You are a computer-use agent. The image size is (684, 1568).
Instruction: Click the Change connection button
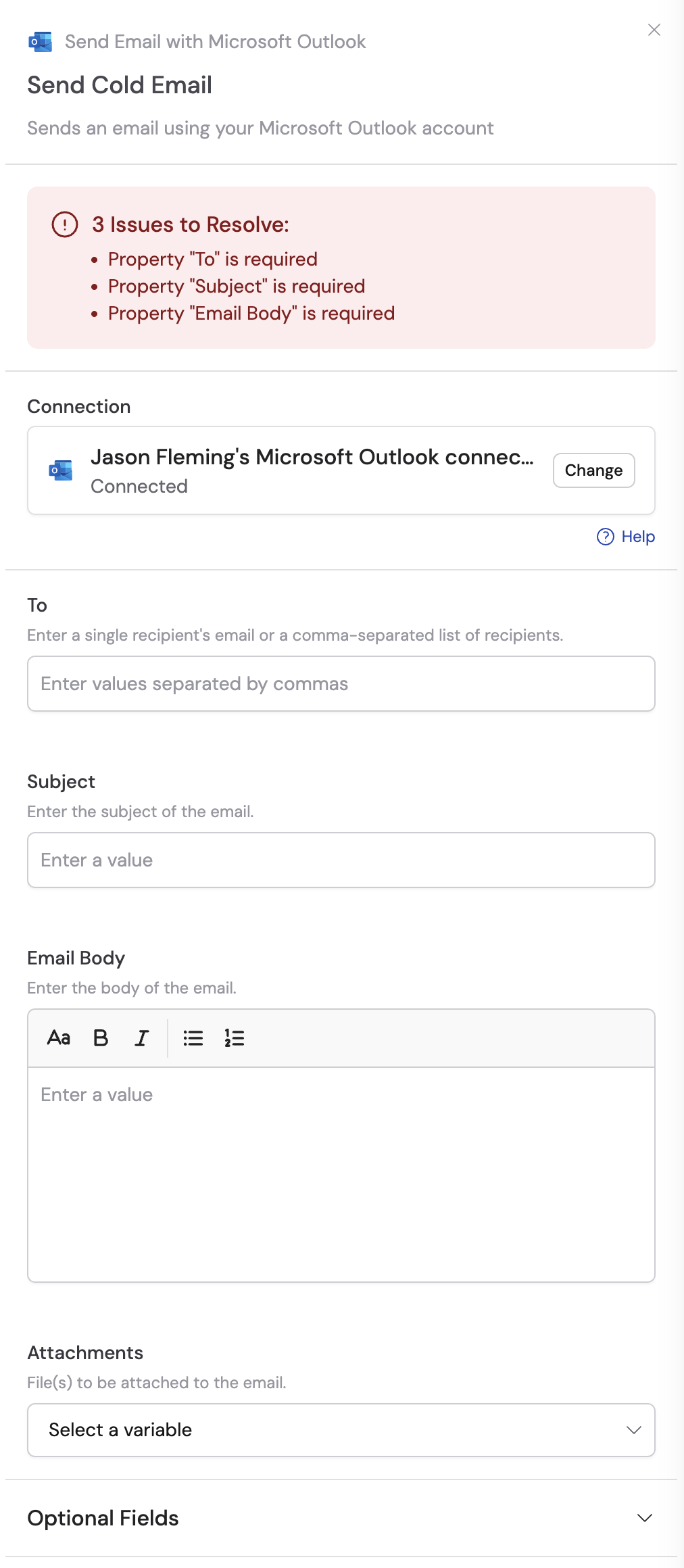tap(593, 470)
